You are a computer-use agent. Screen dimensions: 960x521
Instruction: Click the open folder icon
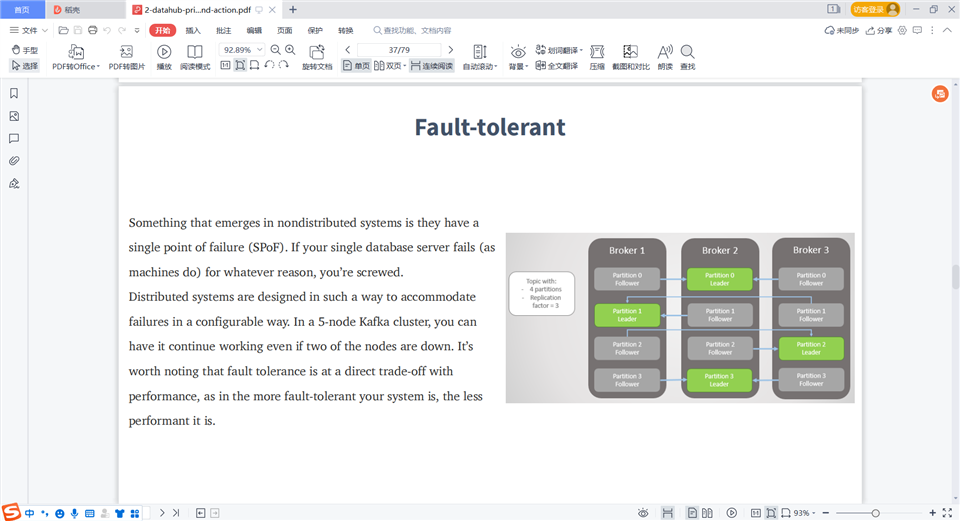(x=63, y=30)
